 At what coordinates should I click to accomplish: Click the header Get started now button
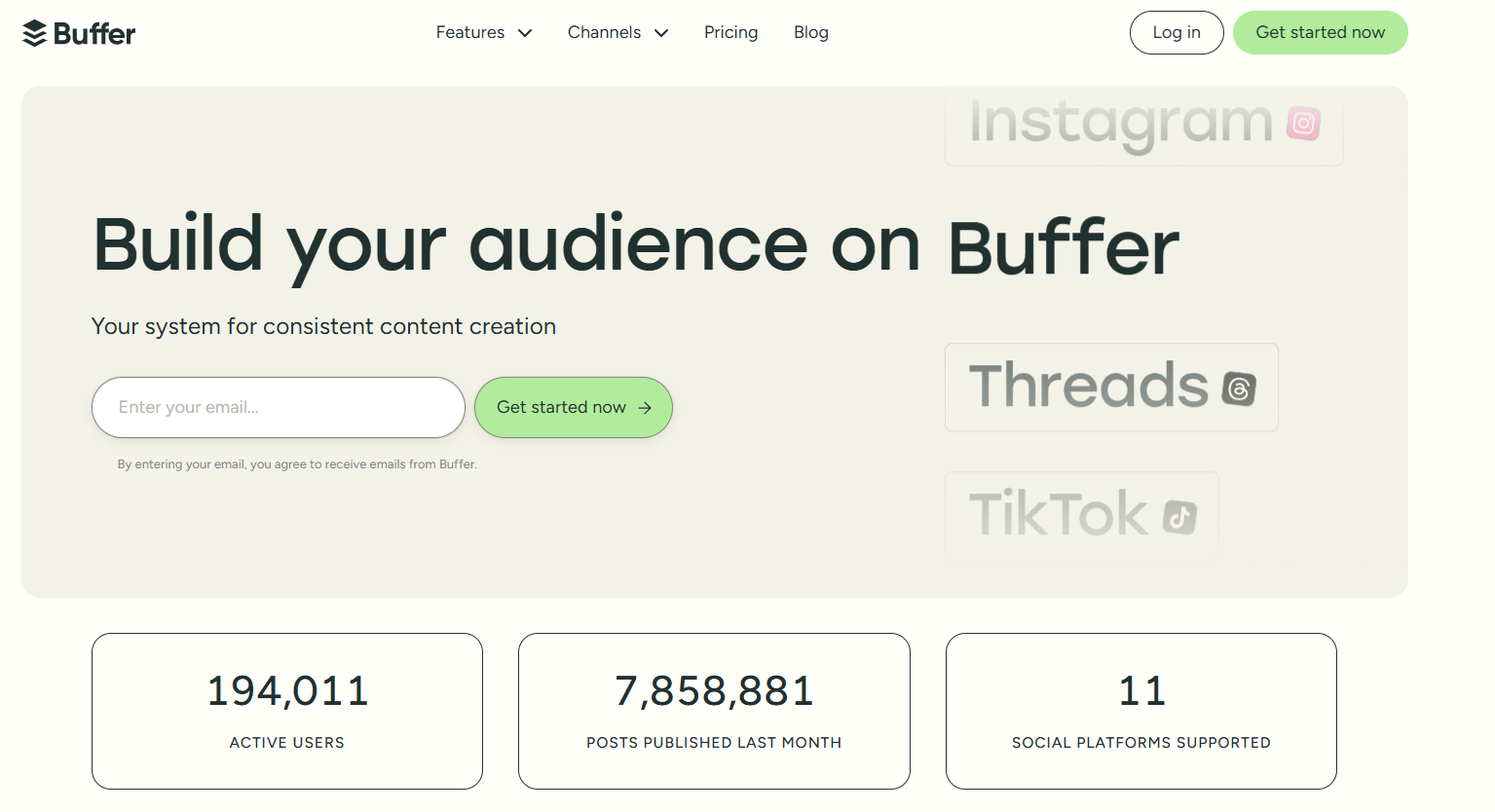[1321, 32]
